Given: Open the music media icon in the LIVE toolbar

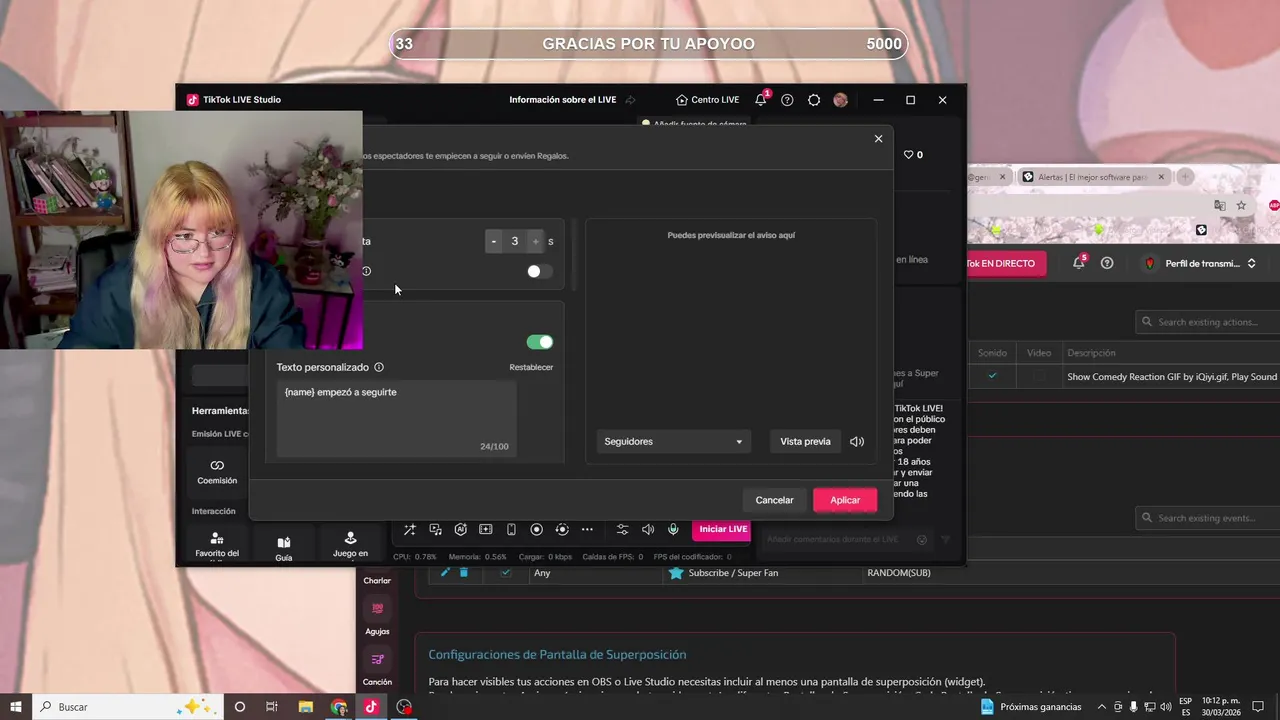Looking at the screenshot, I should click(435, 529).
